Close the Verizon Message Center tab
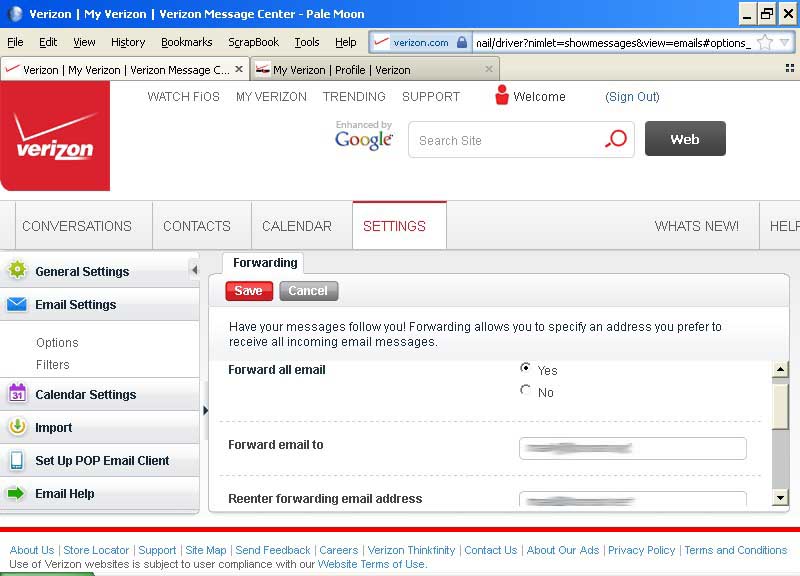Screen dimensions: 800x576 pyautogui.click(x=239, y=69)
